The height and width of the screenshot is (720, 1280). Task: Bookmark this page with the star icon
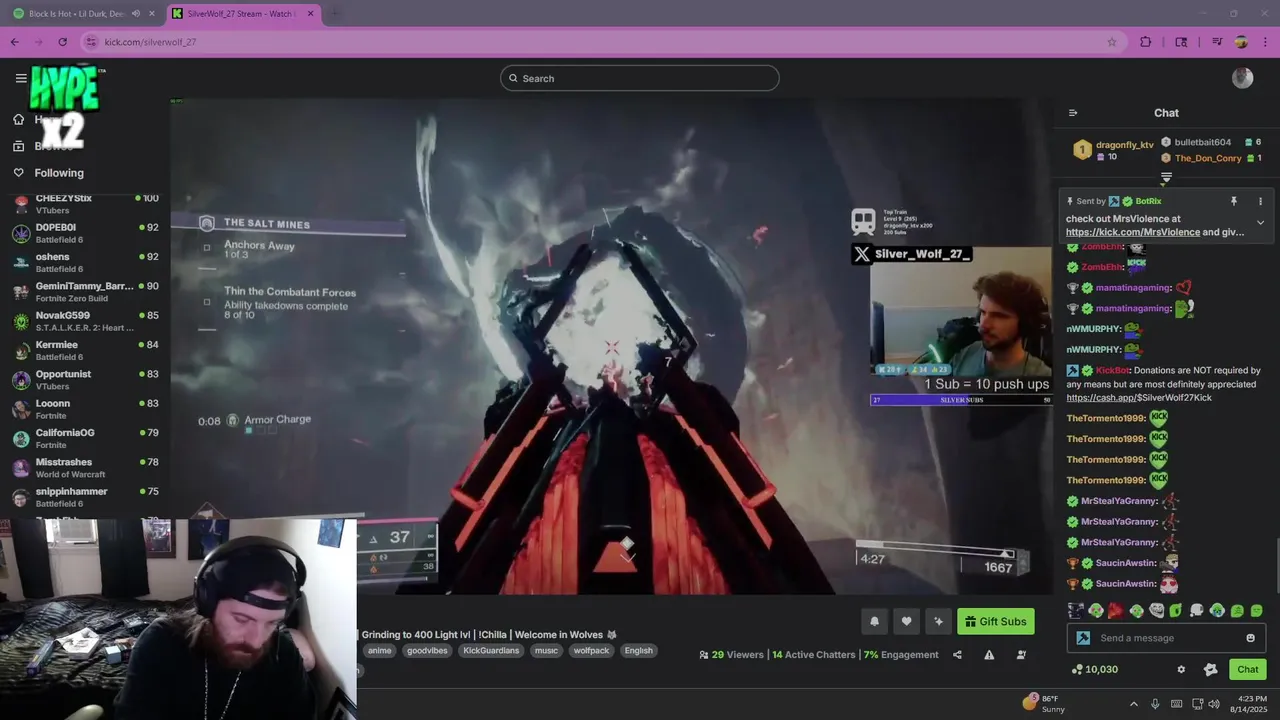[1111, 42]
